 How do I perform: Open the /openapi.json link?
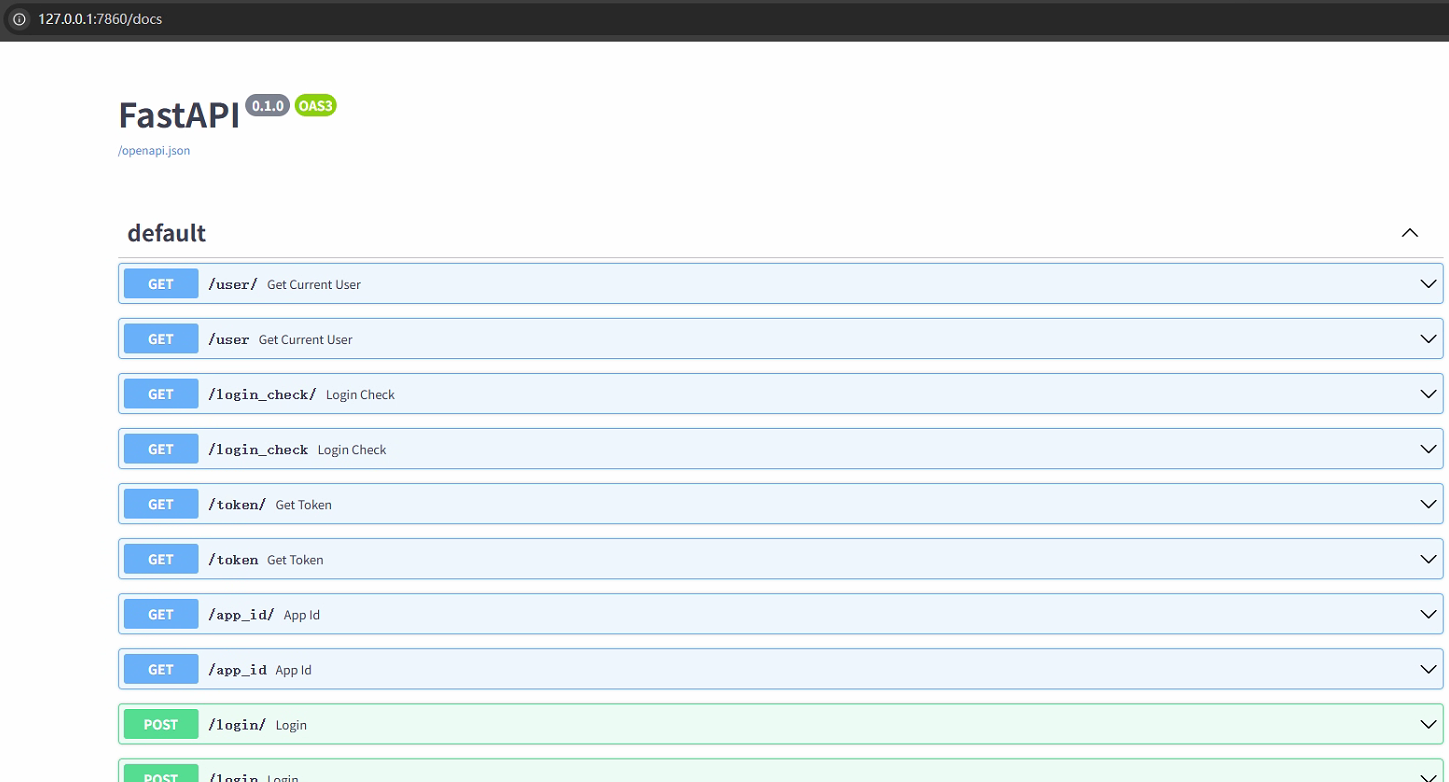point(154,151)
